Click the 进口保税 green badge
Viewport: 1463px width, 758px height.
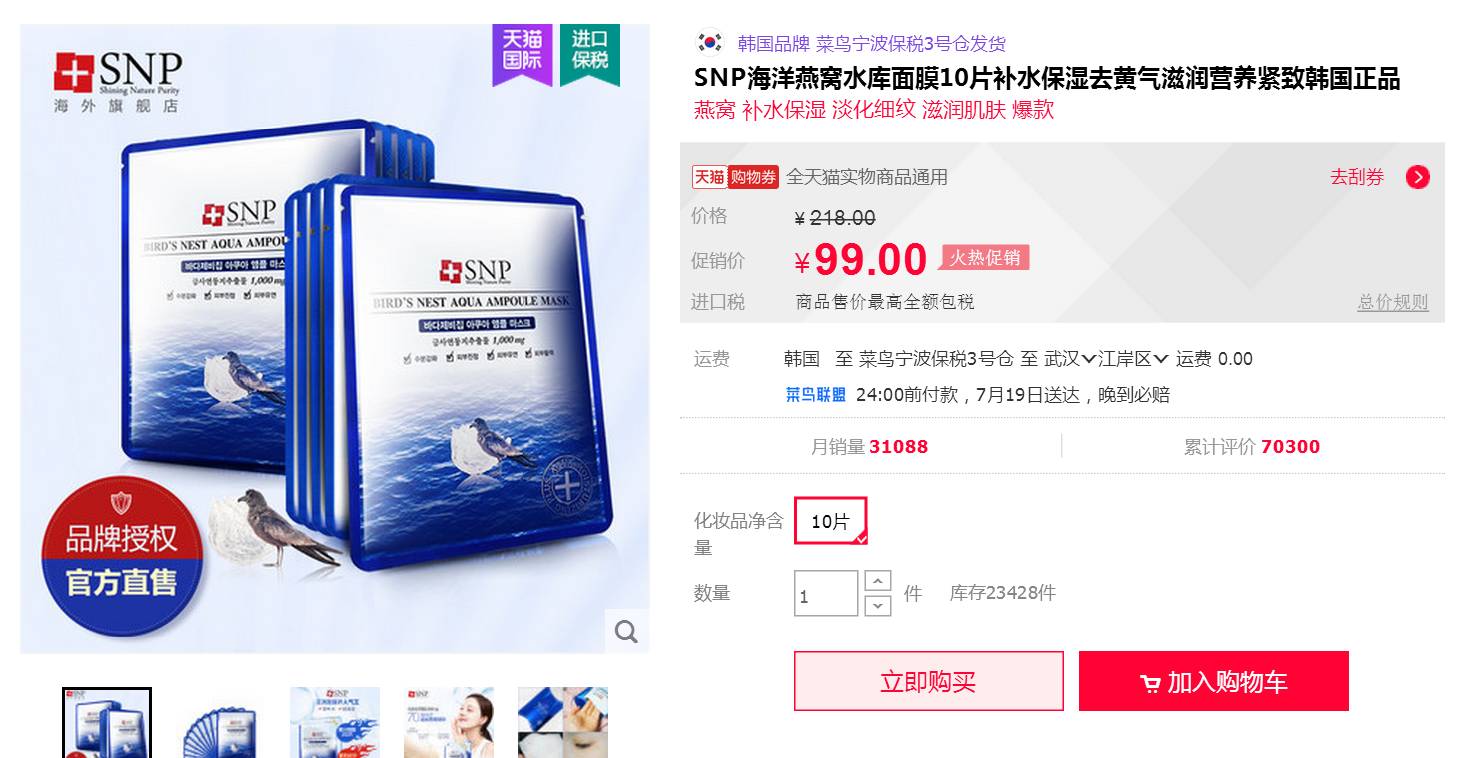[x=590, y=52]
